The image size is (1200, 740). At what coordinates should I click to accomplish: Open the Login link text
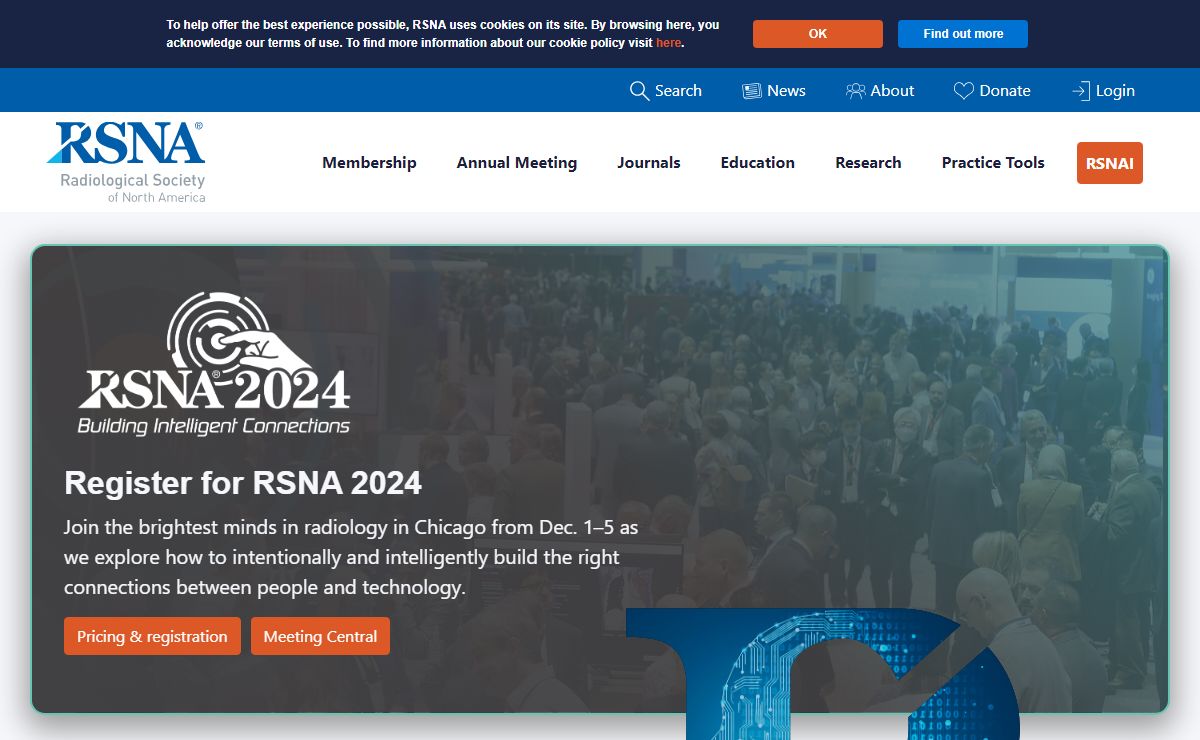click(x=1115, y=91)
